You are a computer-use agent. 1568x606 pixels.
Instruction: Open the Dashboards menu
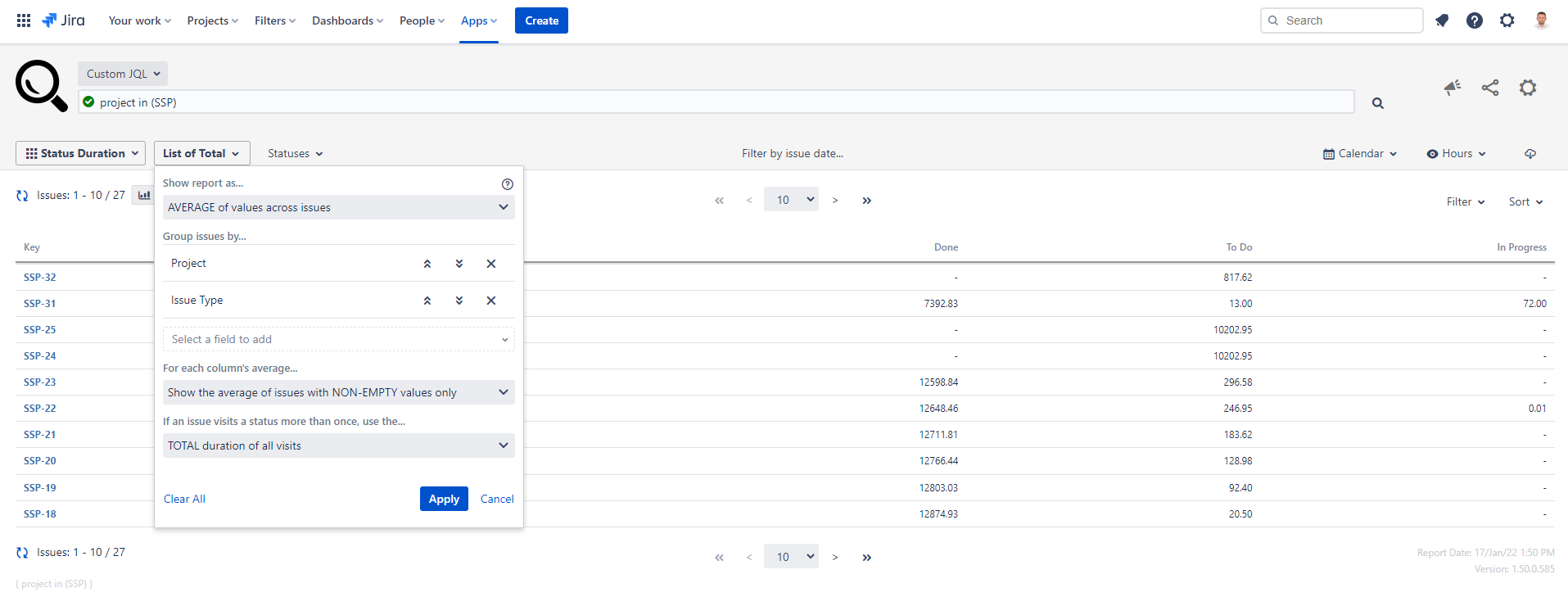[347, 20]
